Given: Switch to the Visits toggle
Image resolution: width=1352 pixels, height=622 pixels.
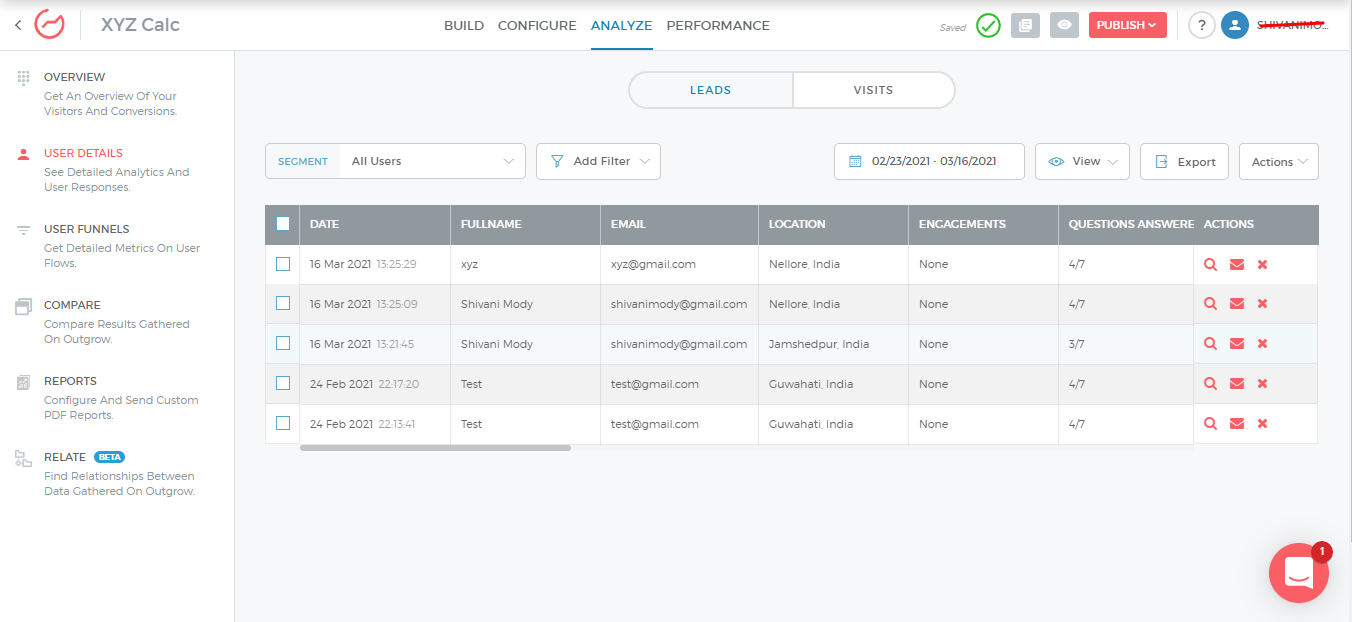Looking at the screenshot, I should pyautogui.click(x=873, y=90).
